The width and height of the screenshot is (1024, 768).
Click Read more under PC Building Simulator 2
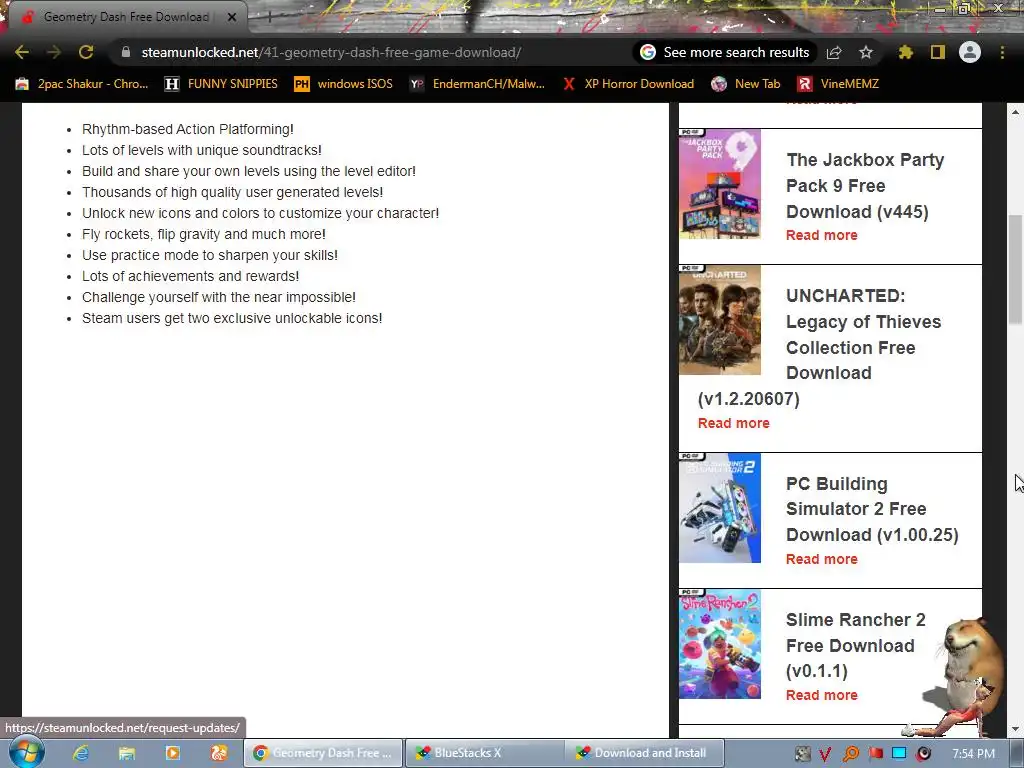point(822,559)
